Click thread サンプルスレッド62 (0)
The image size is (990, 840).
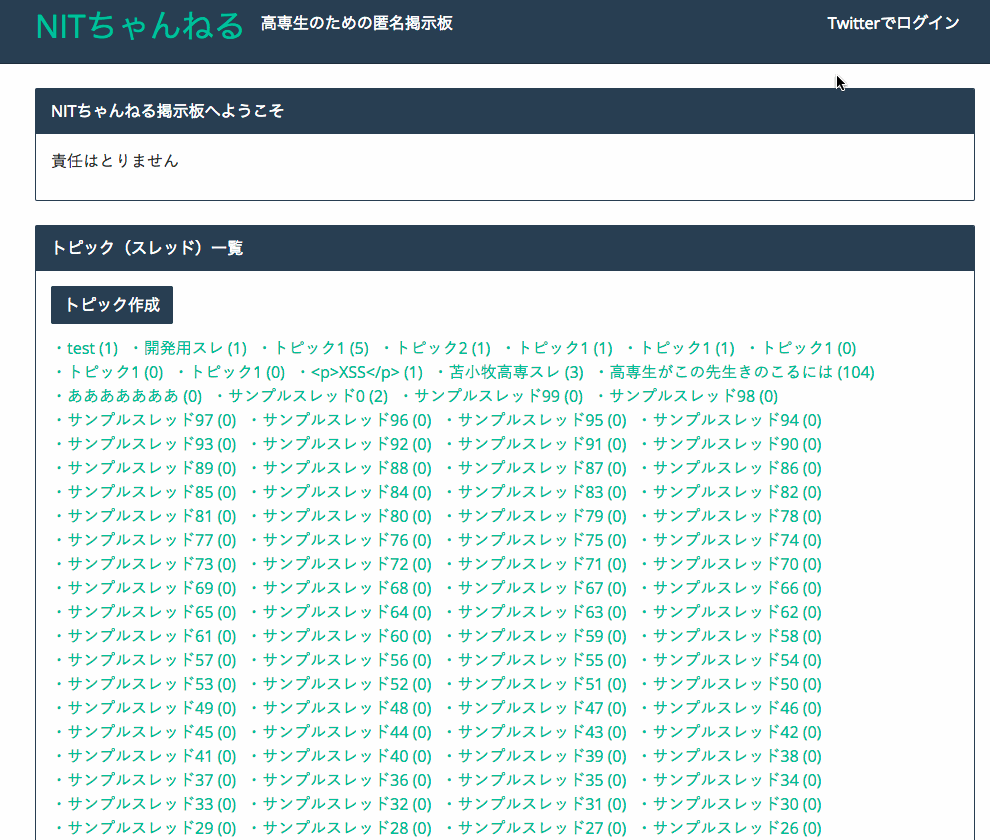(737, 612)
